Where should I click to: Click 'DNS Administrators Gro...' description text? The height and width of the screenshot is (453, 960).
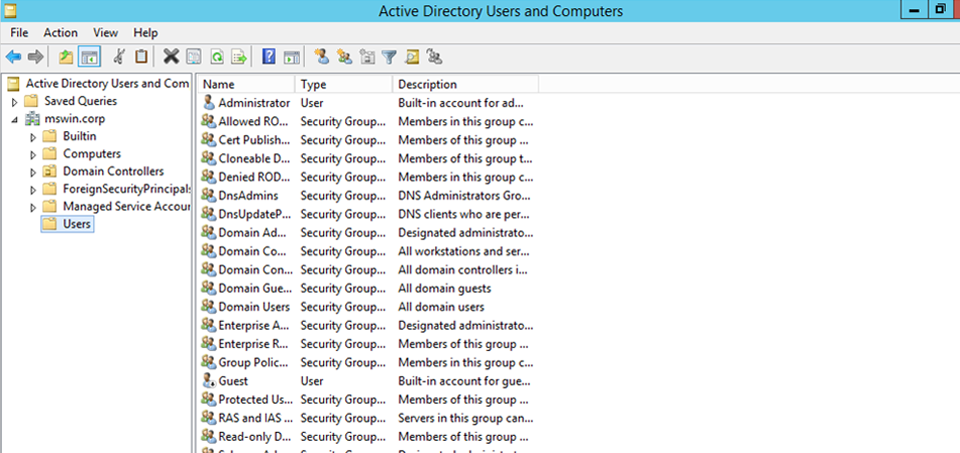(465, 195)
